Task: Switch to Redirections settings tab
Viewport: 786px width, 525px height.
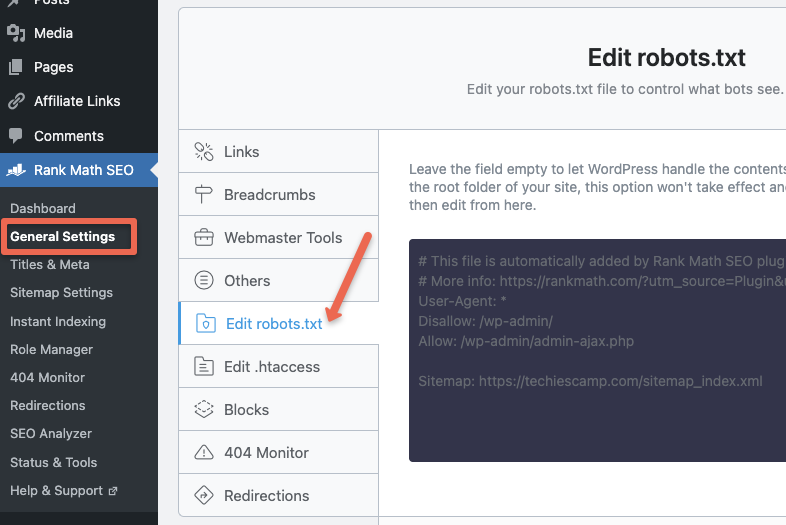Action: tap(279, 495)
